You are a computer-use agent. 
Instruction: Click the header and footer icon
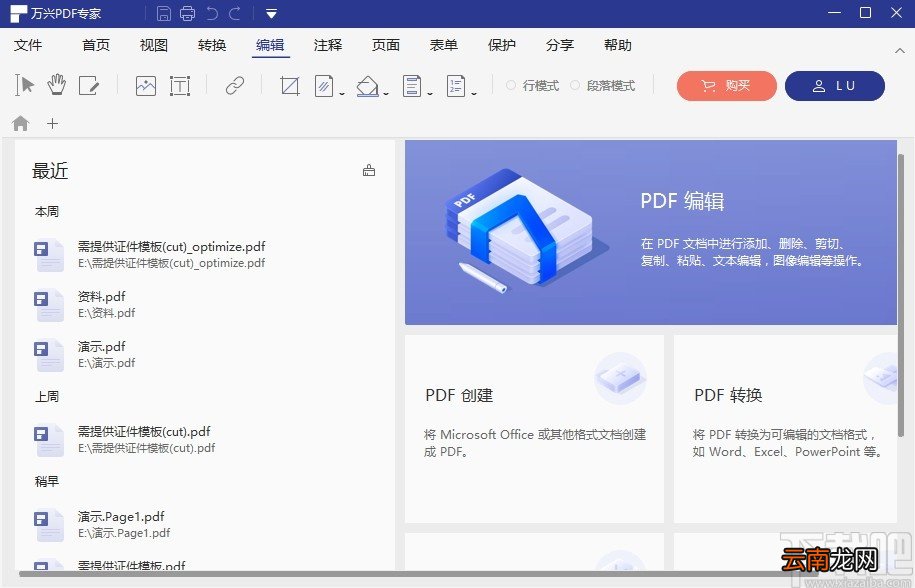pyautogui.click(x=411, y=86)
